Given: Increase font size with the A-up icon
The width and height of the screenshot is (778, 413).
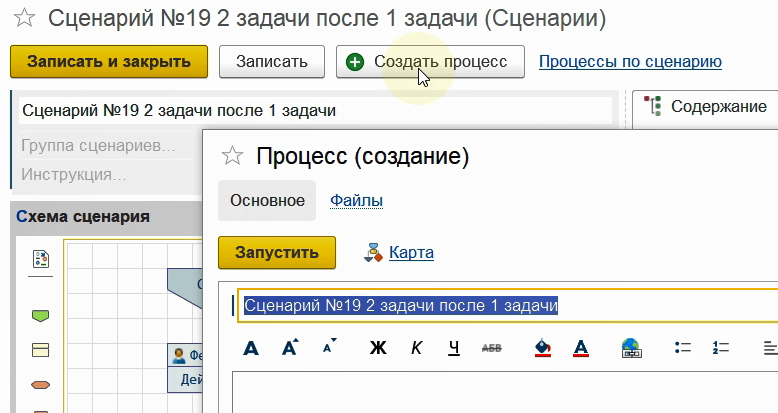Looking at the screenshot, I should pos(290,348).
